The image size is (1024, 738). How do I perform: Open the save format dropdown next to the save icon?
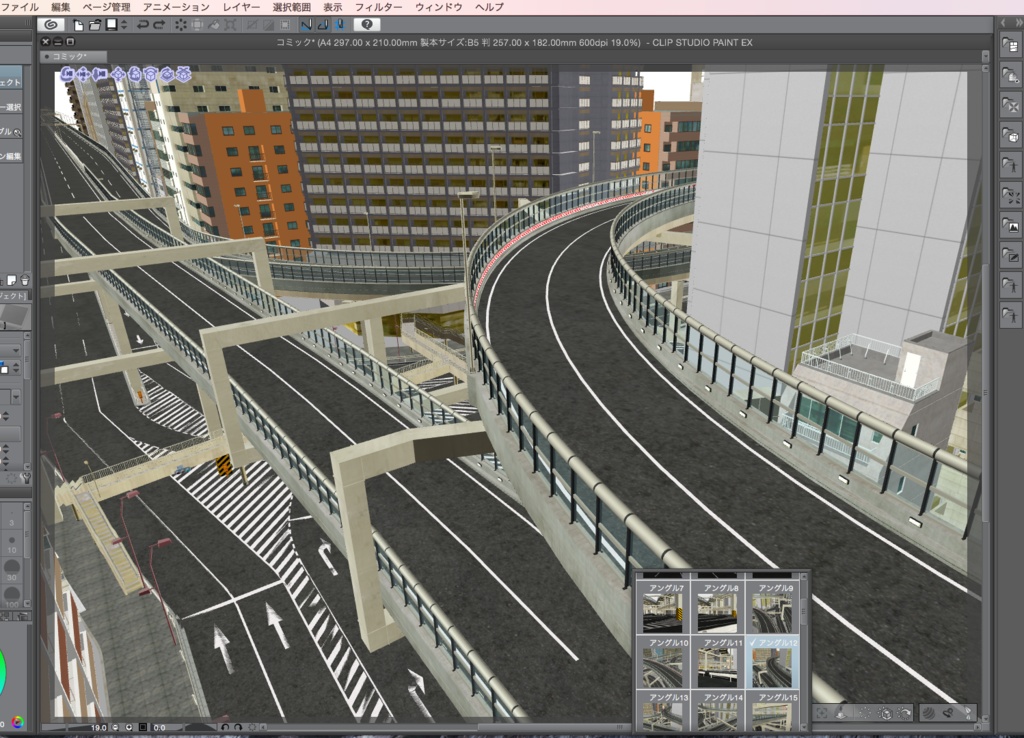click(123, 24)
